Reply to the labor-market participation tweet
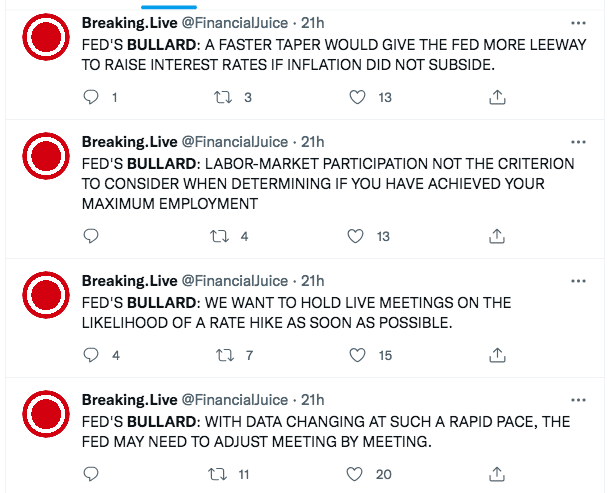The image size is (608, 493). 91,236
